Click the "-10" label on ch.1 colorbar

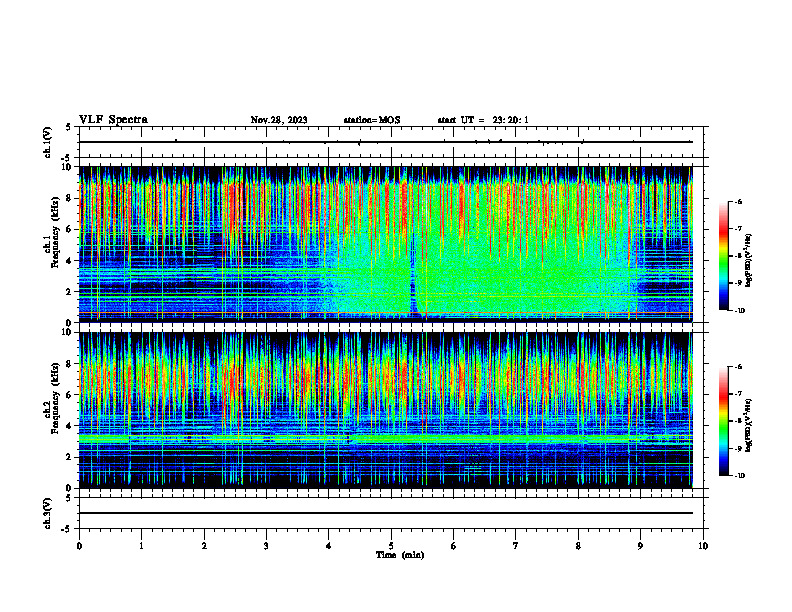739,311
